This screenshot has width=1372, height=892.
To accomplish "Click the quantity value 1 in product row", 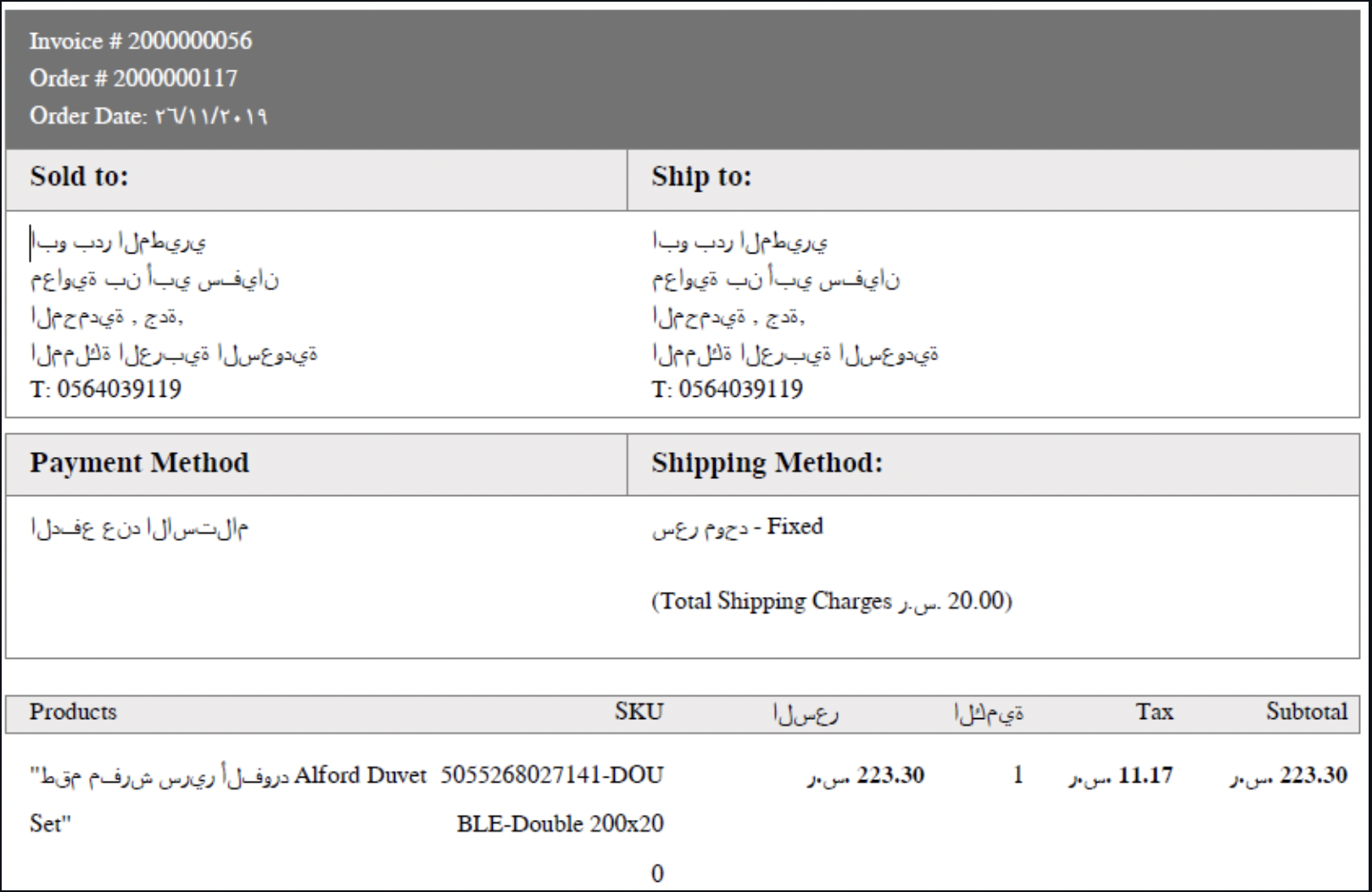I will (x=1018, y=775).
